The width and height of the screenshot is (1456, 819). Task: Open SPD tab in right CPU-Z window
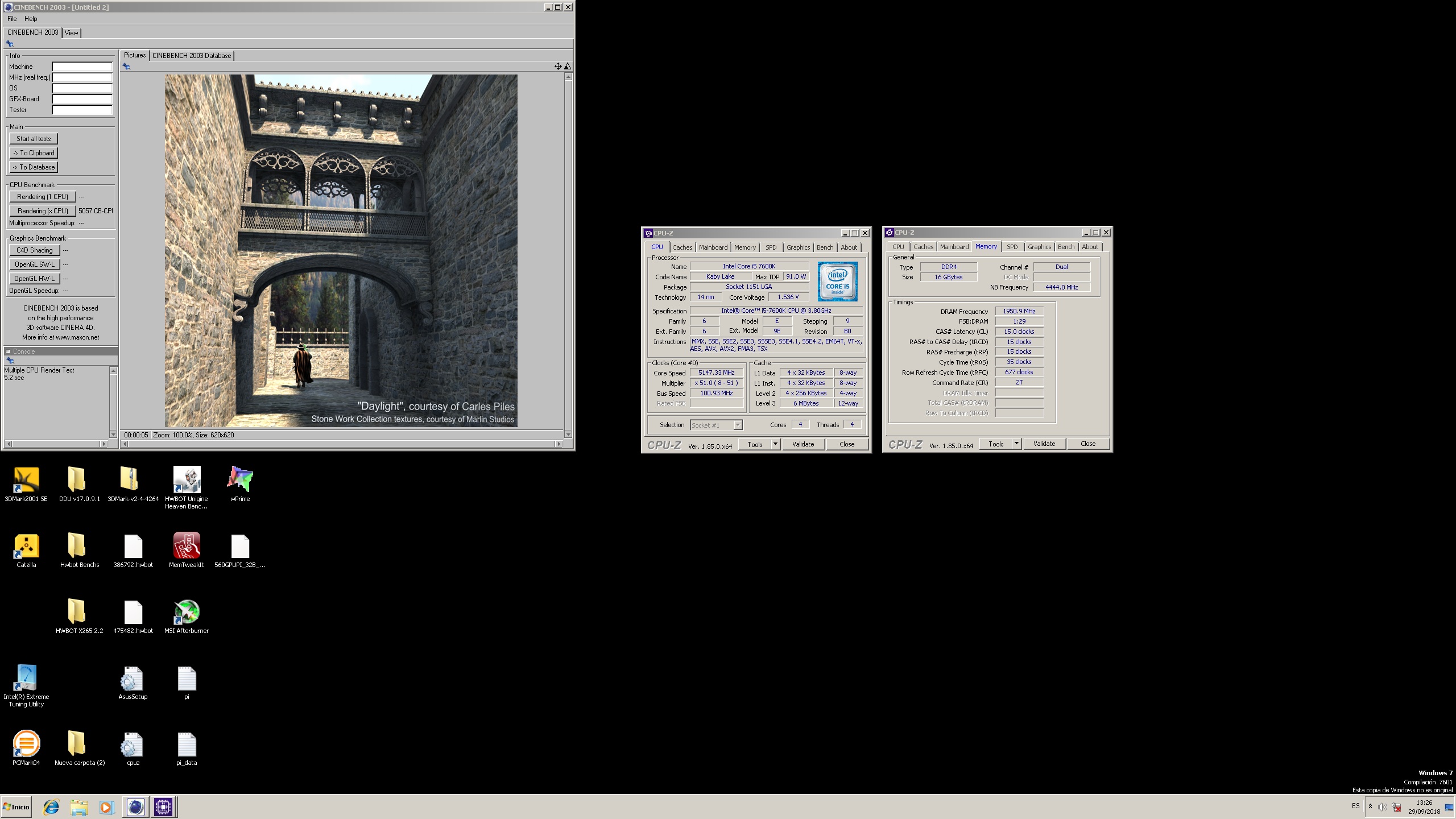tap(1012, 247)
